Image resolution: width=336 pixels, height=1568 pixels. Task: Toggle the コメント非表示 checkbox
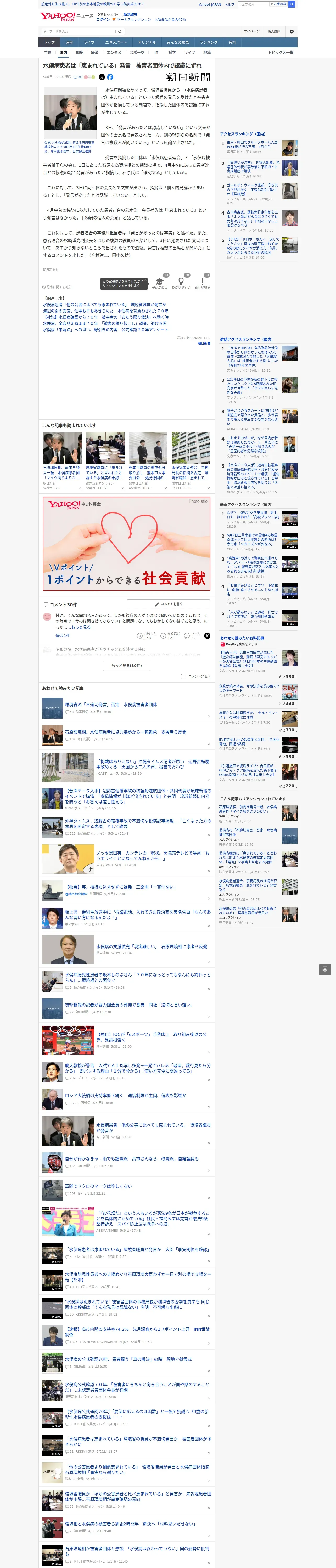click(x=183, y=676)
